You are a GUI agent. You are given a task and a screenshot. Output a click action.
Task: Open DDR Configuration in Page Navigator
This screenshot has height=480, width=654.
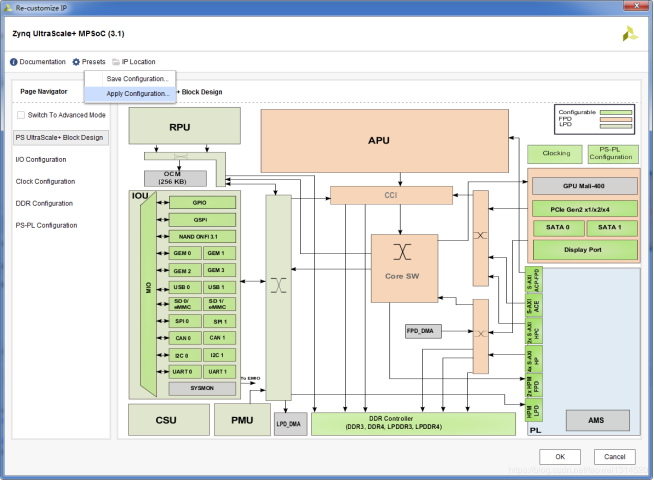click(x=44, y=204)
